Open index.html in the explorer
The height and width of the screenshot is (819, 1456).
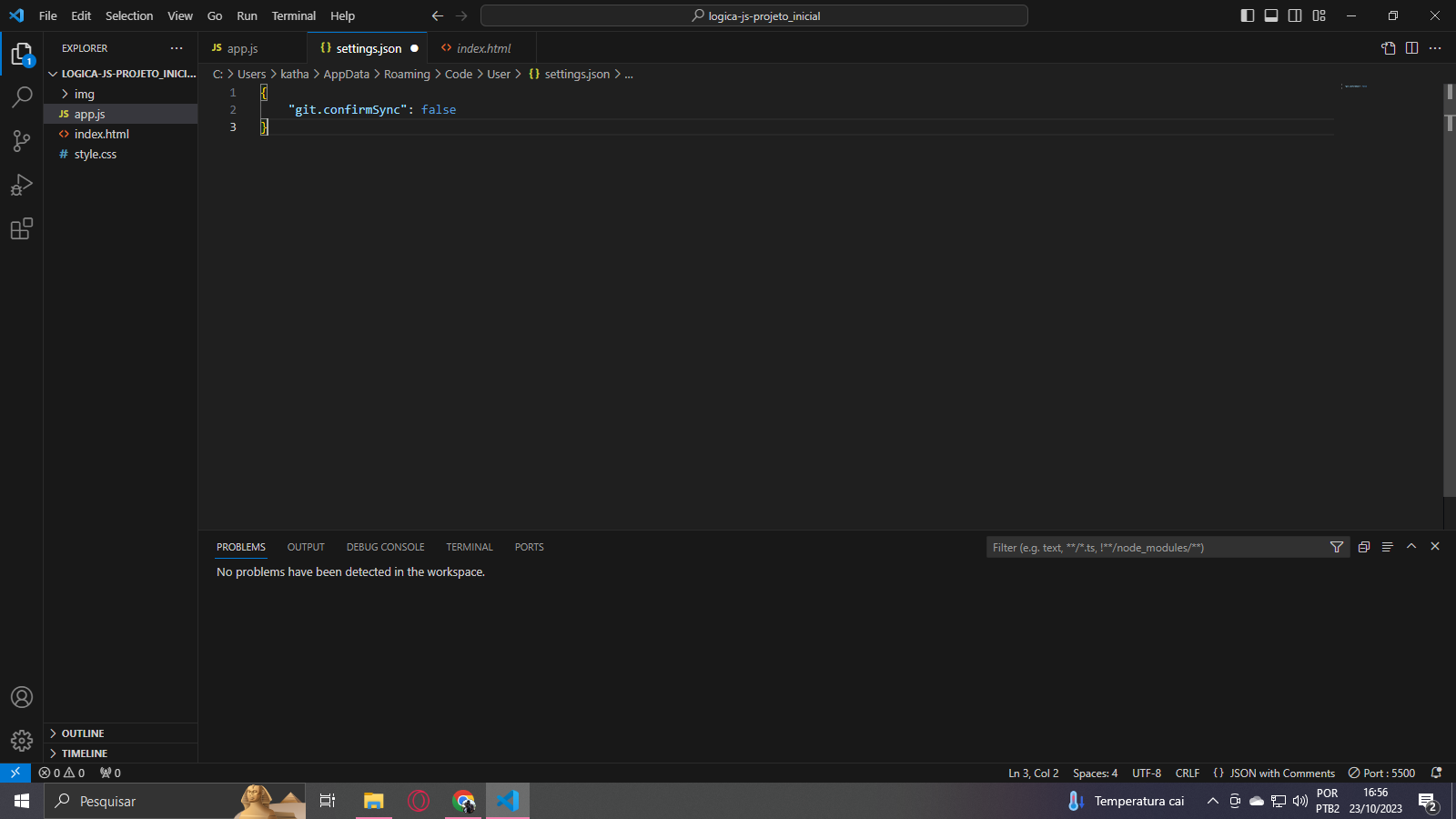(x=121, y=134)
